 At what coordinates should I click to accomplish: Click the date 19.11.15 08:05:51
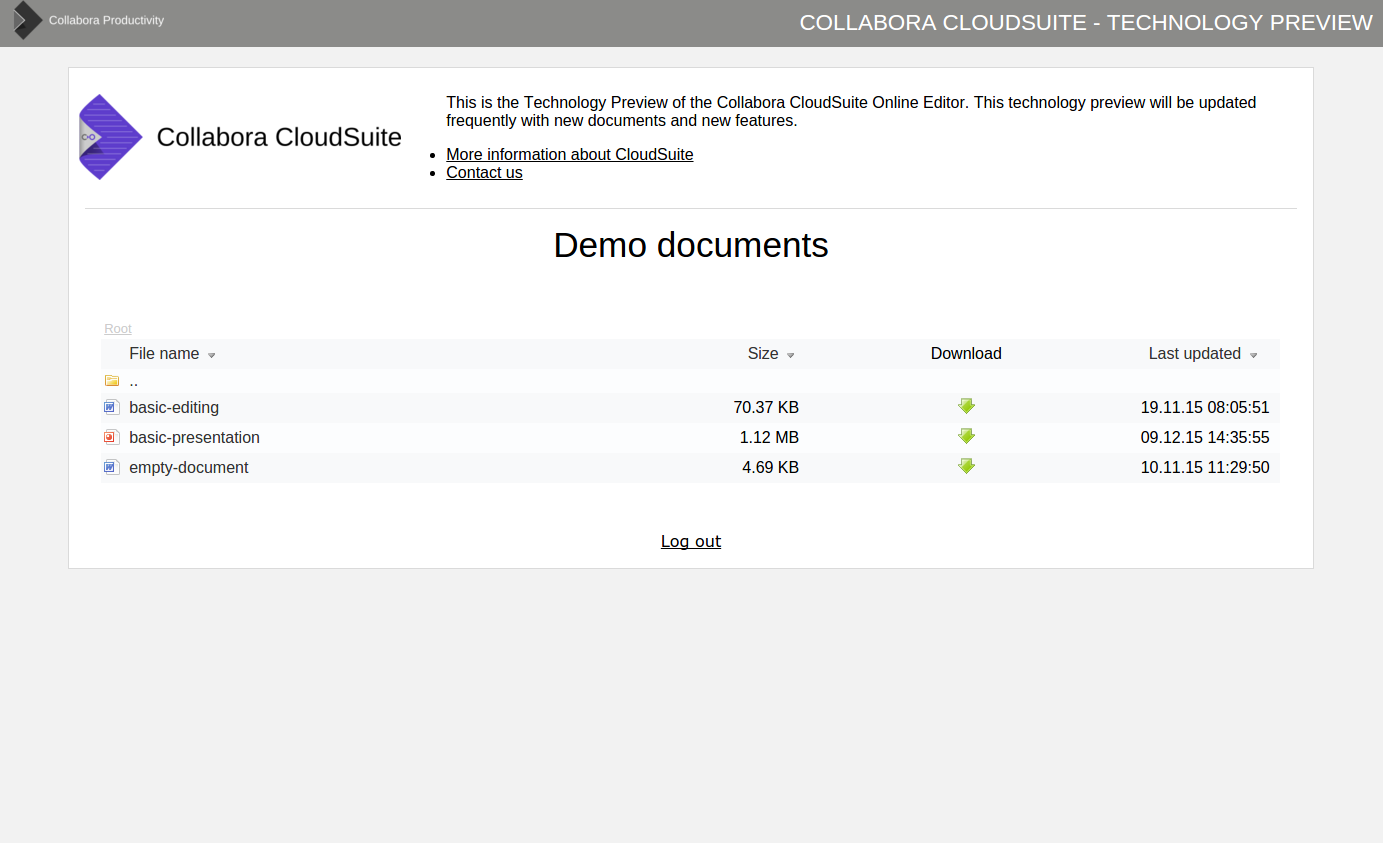pos(1205,407)
